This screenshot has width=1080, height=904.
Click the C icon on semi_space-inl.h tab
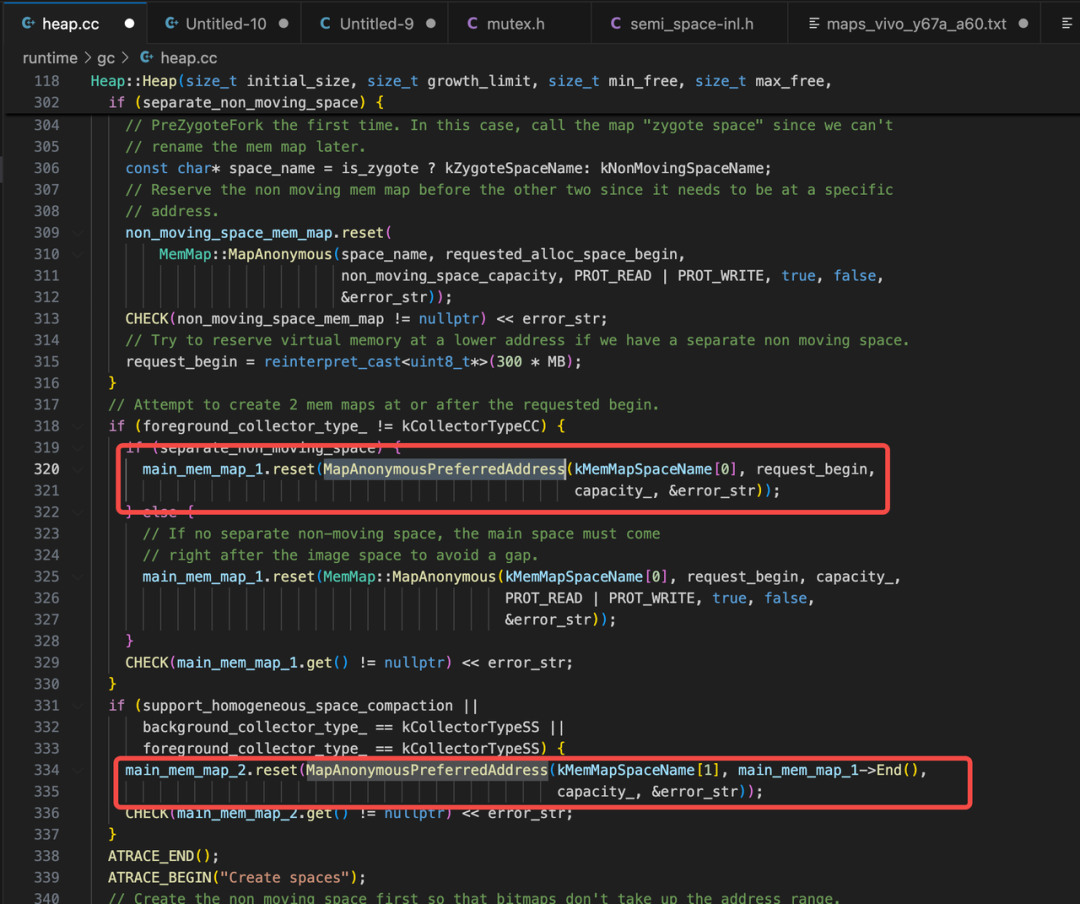pos(615,23)
